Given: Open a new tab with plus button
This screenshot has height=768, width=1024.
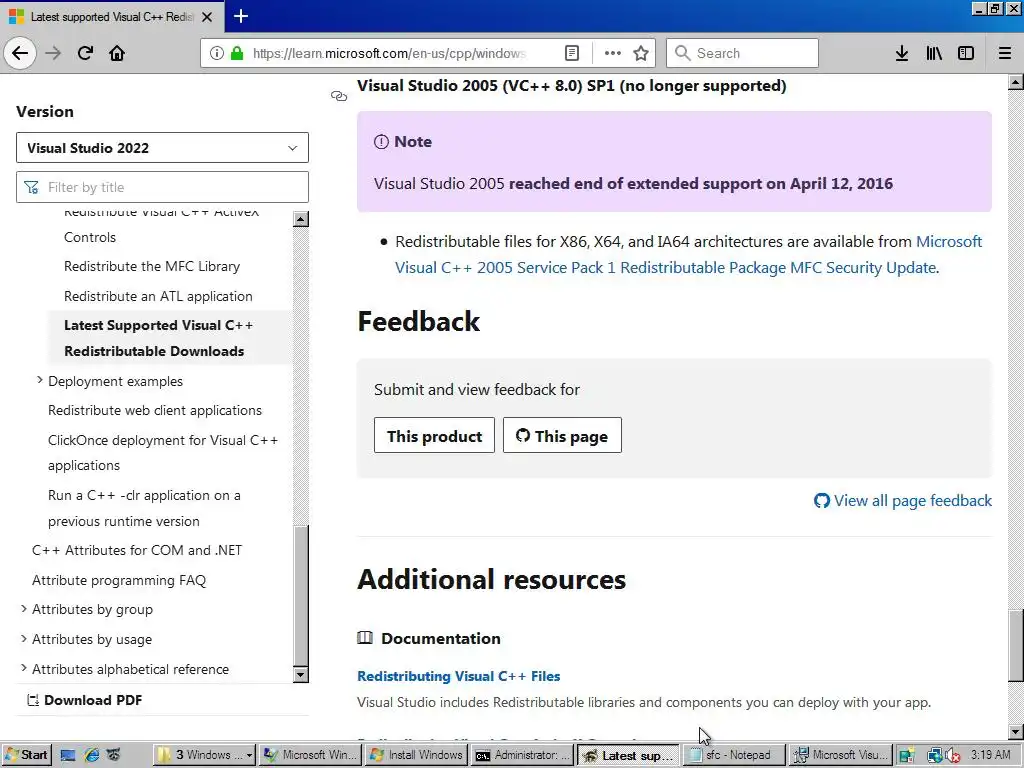Looking at the screenshot, I should coord(240,16).
